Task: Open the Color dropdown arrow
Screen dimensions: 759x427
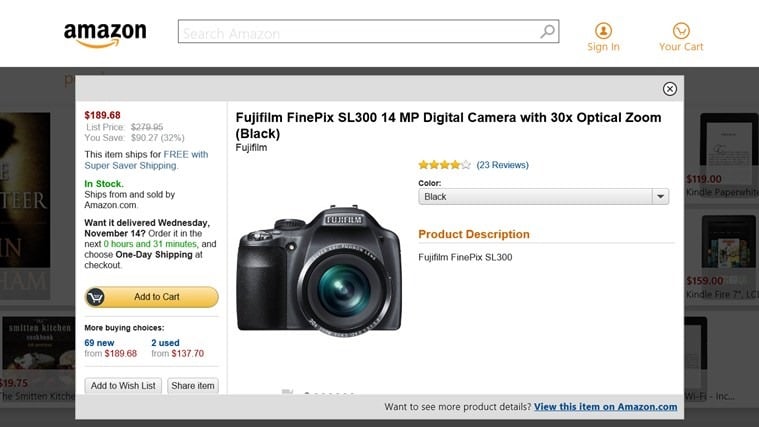Action: point(659,197)
